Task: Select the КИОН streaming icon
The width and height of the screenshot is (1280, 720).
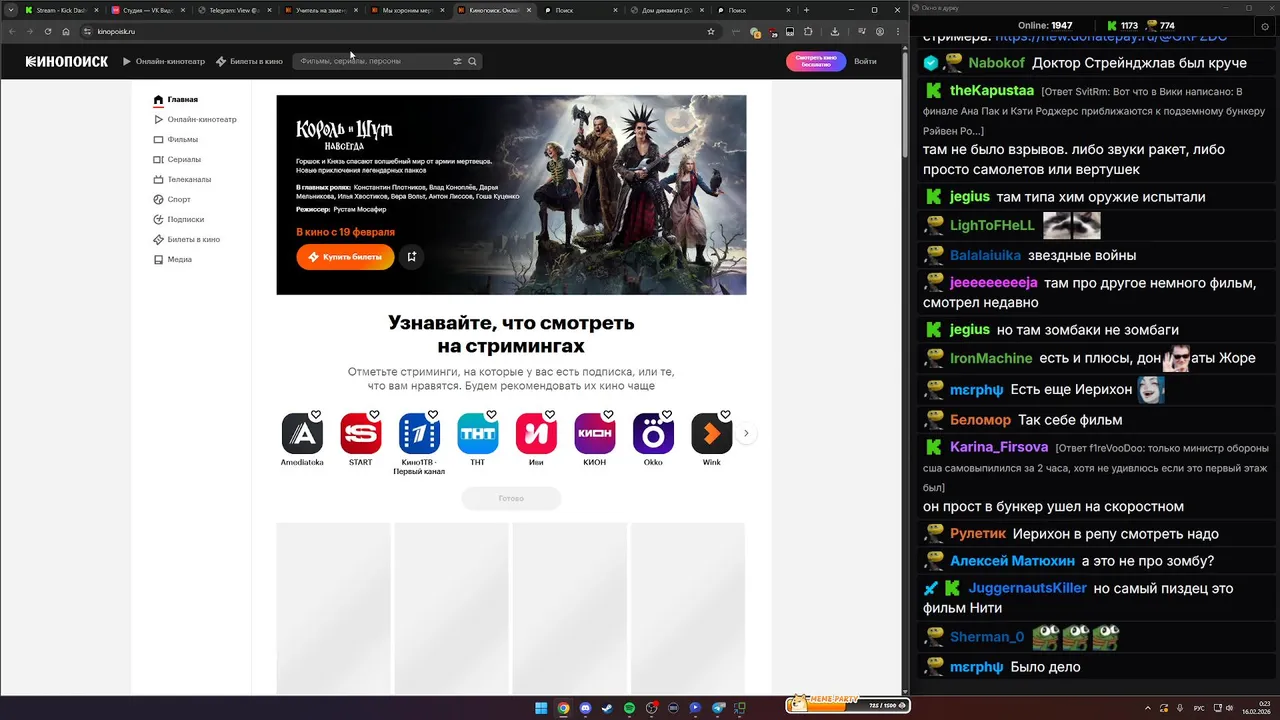Action: [595, 434]
